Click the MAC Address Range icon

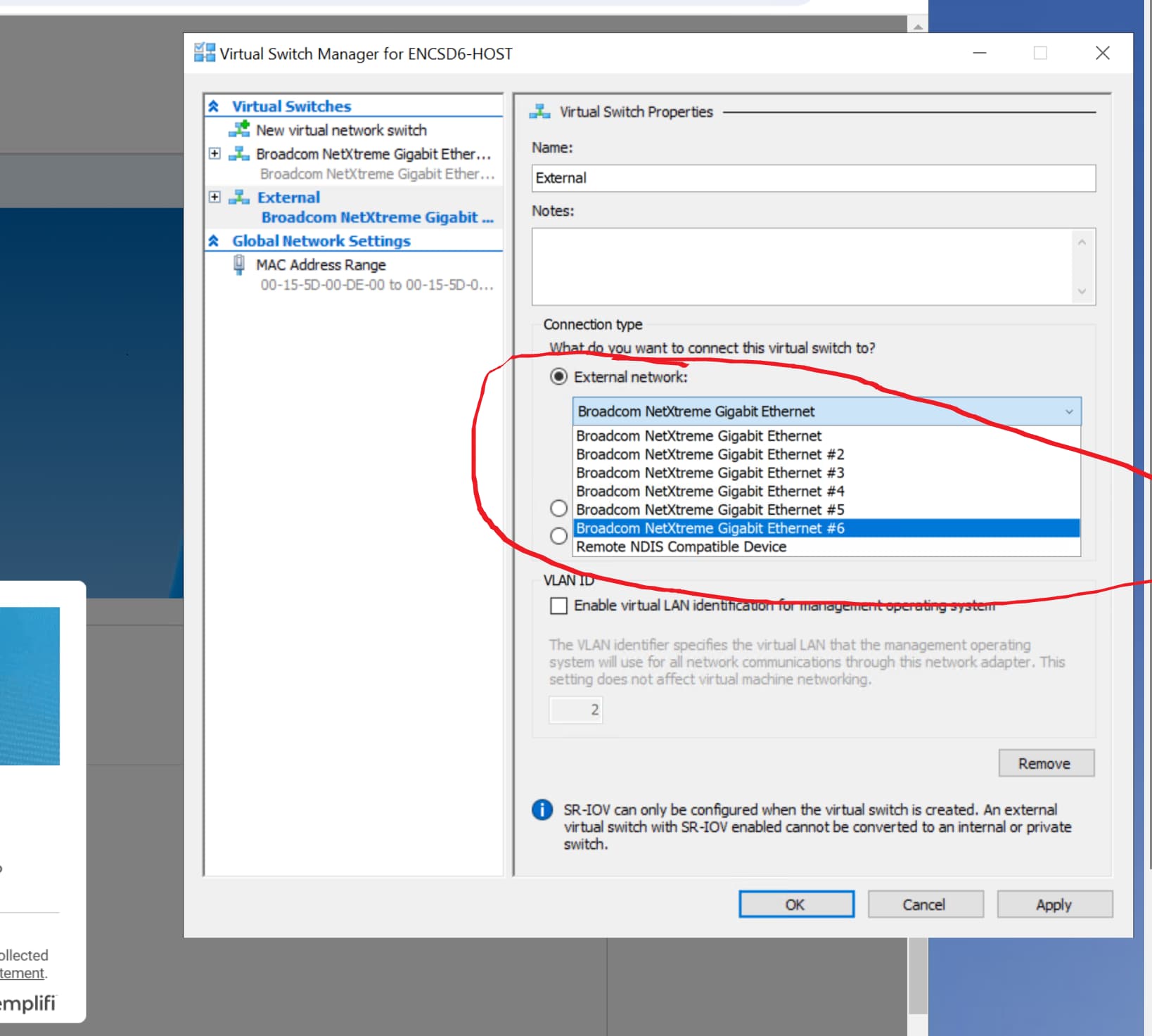point(239,264)
